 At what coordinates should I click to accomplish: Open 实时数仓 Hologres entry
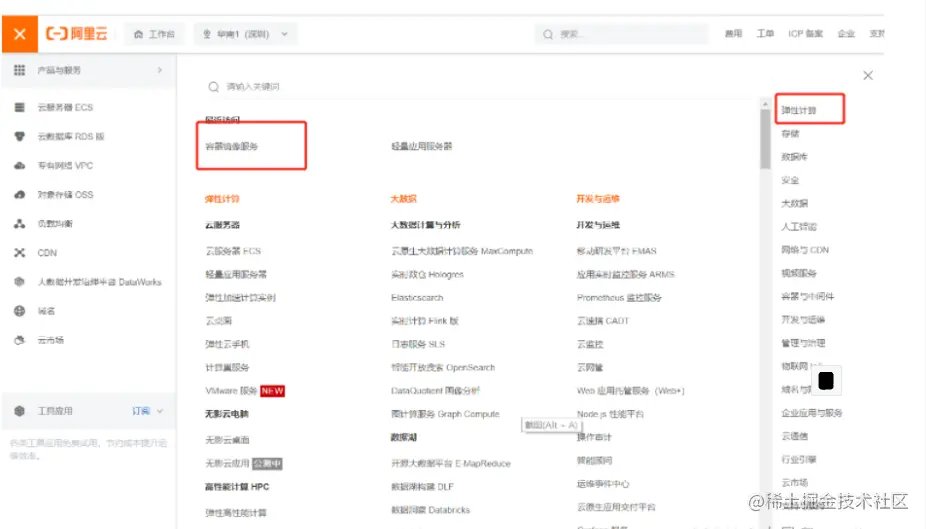(427, 275)
